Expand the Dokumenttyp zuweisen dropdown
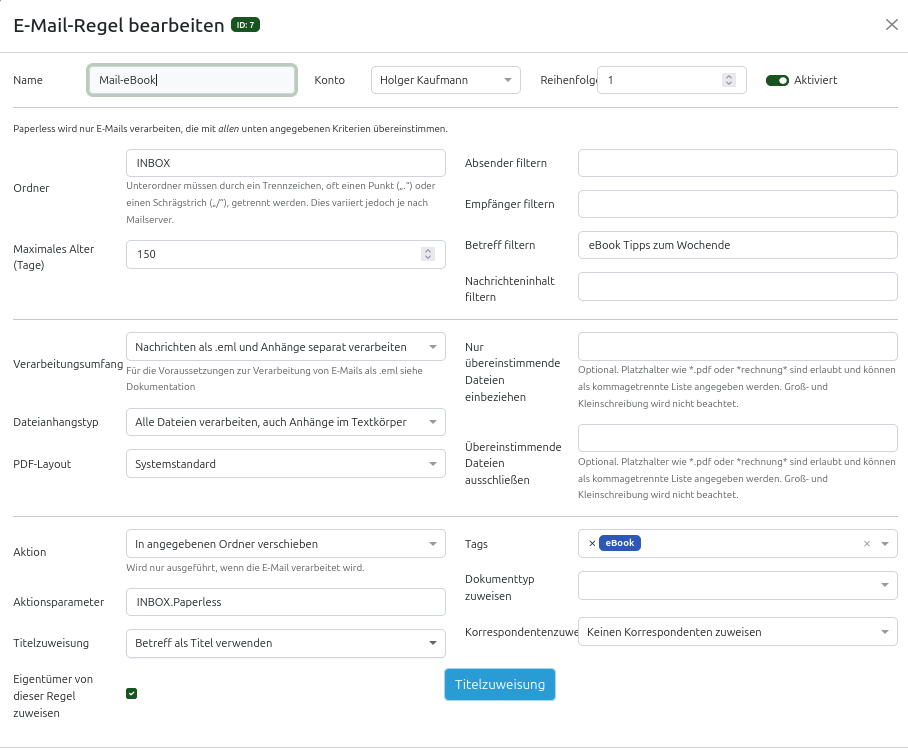This screenshot has width=908, height=751. click(x=737, y=585)
